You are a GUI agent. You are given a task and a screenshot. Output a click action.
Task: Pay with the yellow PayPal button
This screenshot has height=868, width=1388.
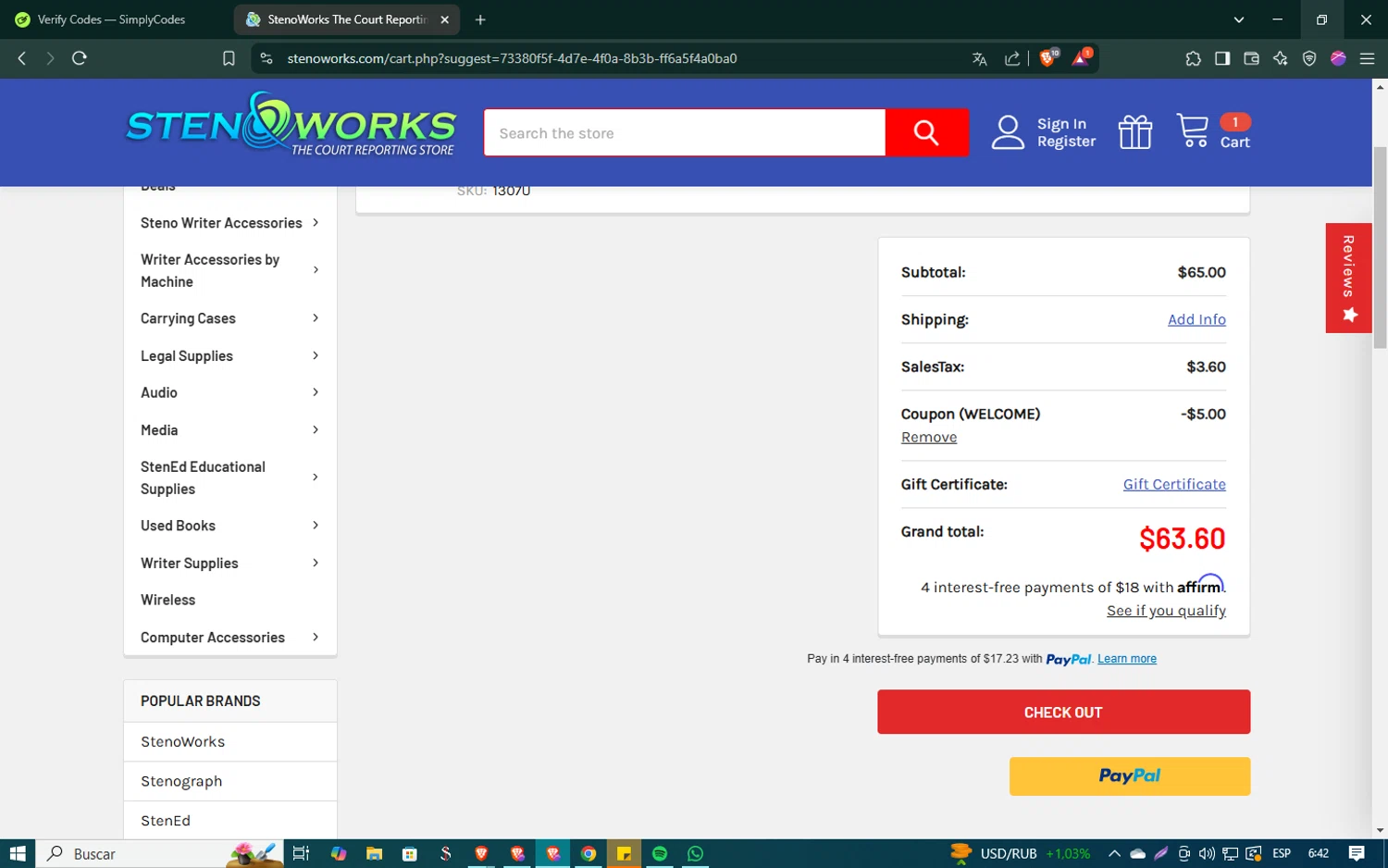1129,776
